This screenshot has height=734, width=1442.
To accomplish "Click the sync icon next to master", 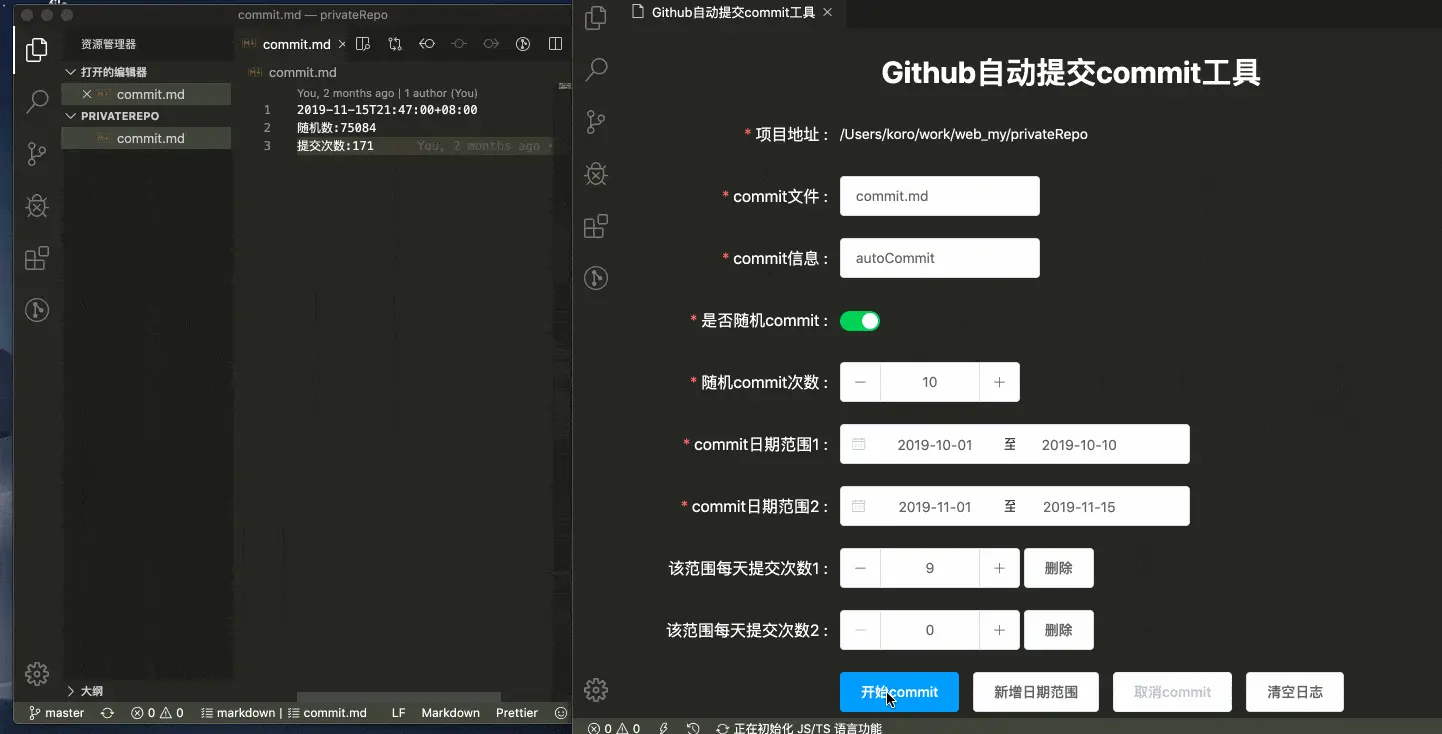I will tap(107, 713).
